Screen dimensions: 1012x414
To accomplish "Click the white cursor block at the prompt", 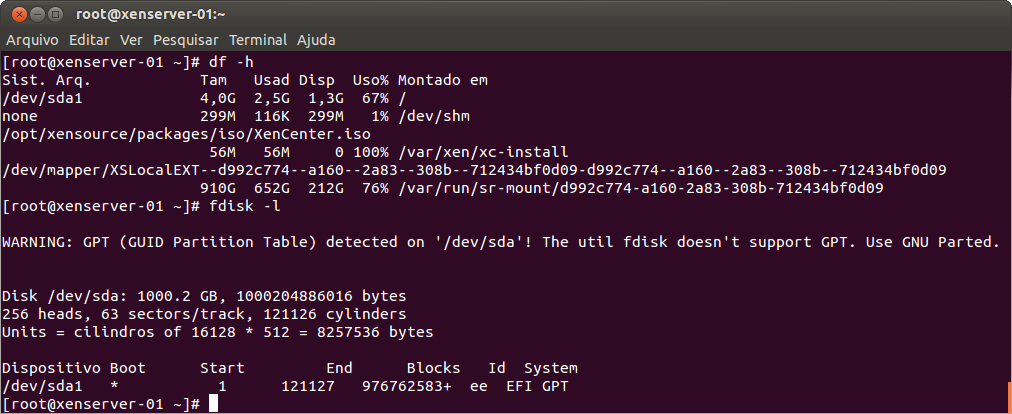I will 214,404.
